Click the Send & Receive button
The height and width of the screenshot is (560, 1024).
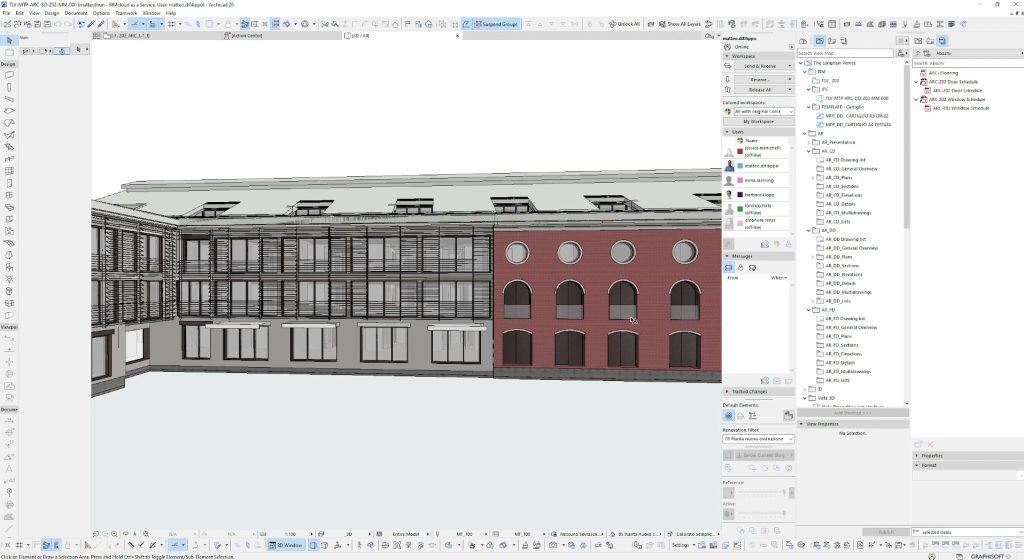pyautogui.click(x=759, y=67)
